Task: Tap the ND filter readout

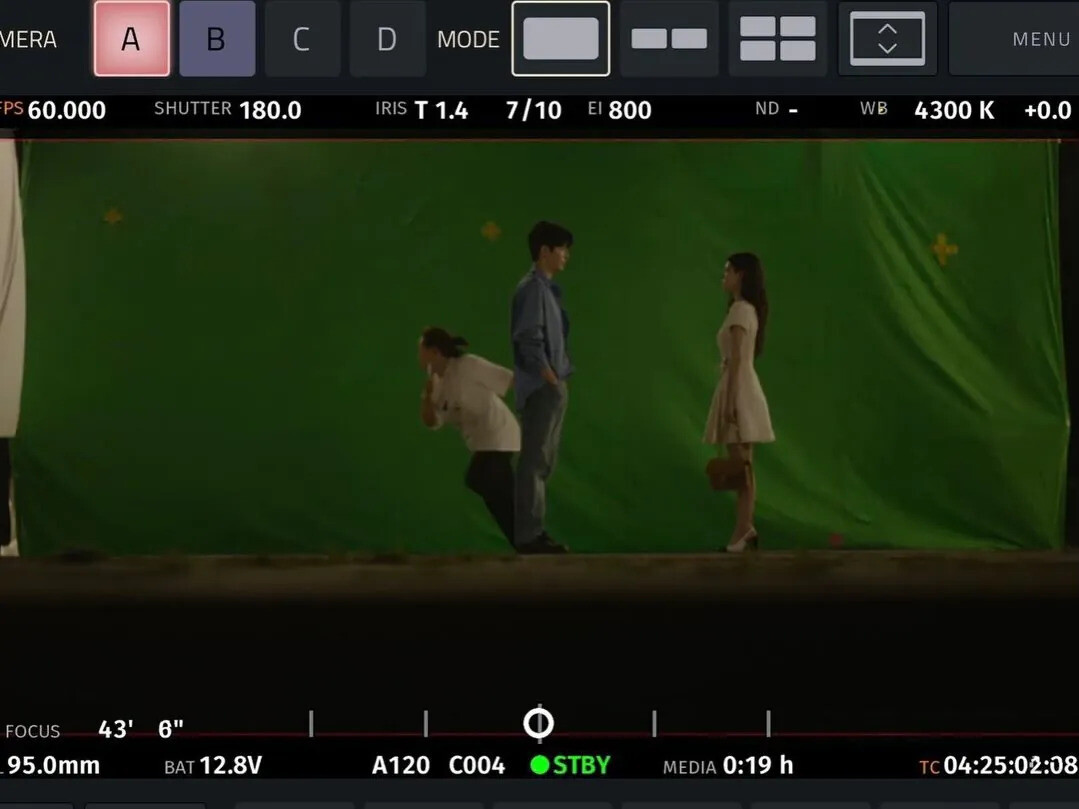Action: 776,109
